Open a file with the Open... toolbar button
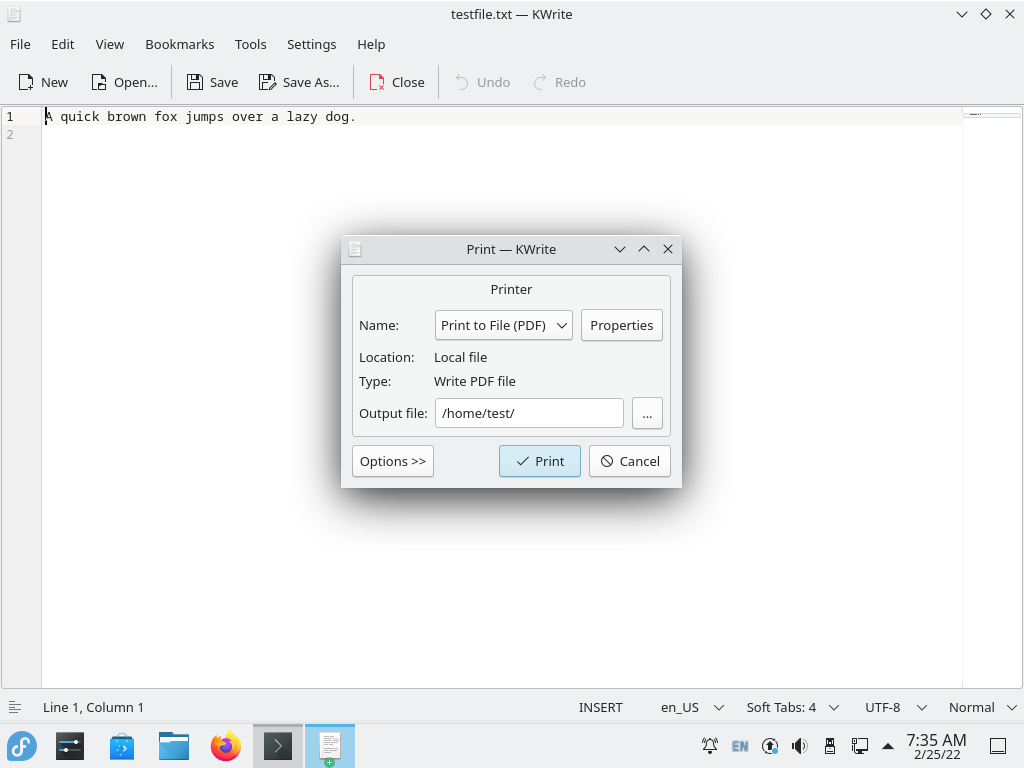Image resolution: width=1024 pixels, height=768 pixels. coord(124,82)
